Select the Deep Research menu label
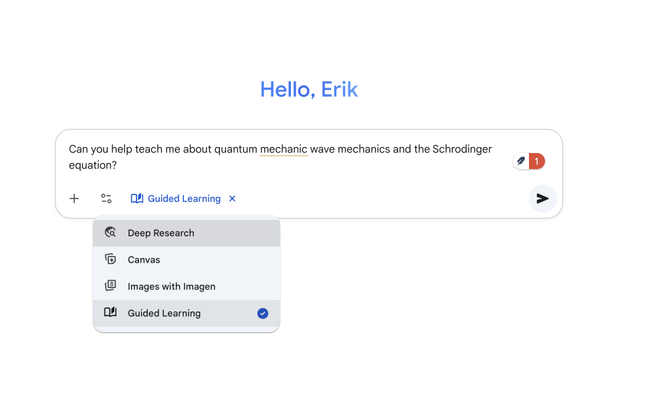Screen dimensions: 650x403 (161, 233)
